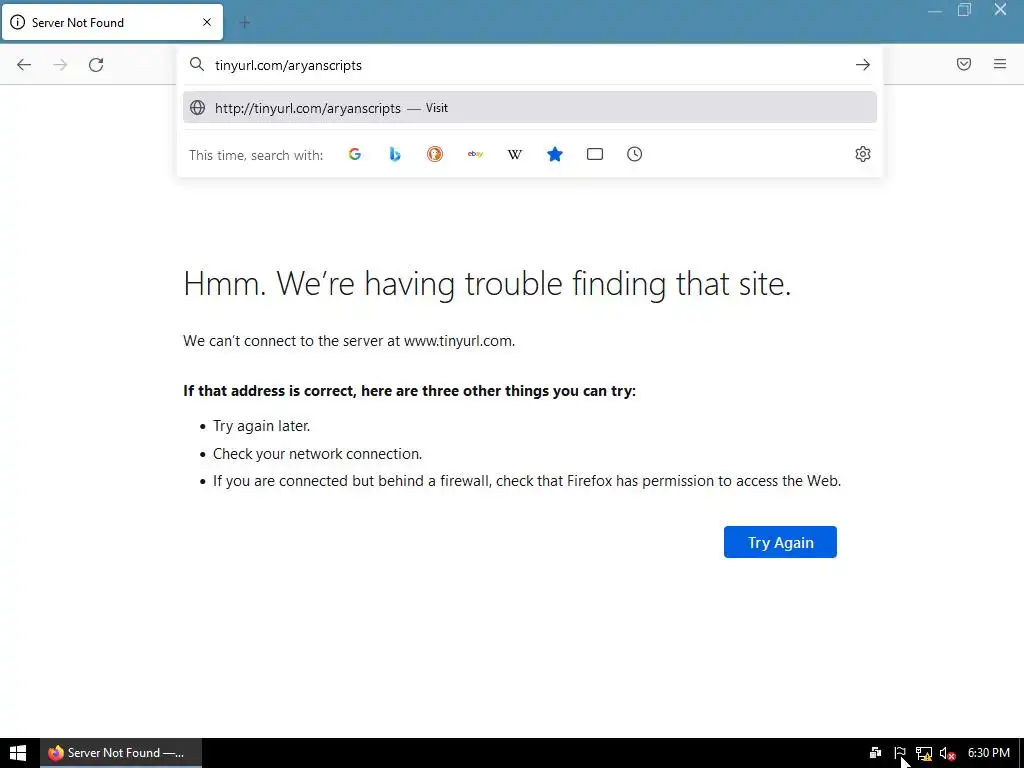Search this time with Bing
This screenshot has width=1024, height=768.
point(394,154)
